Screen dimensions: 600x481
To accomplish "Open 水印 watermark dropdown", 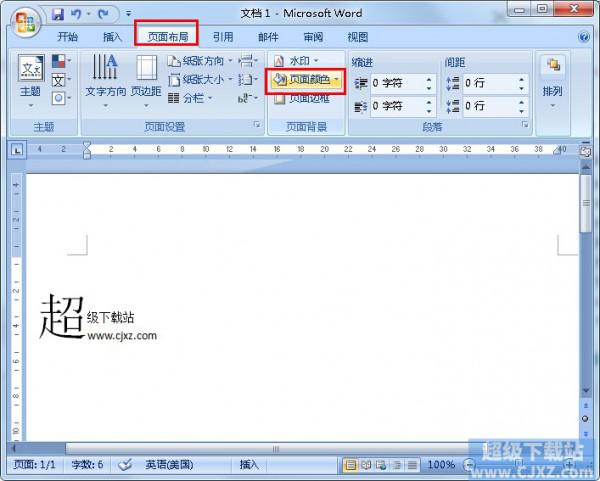I will click(x=296, y=60).
